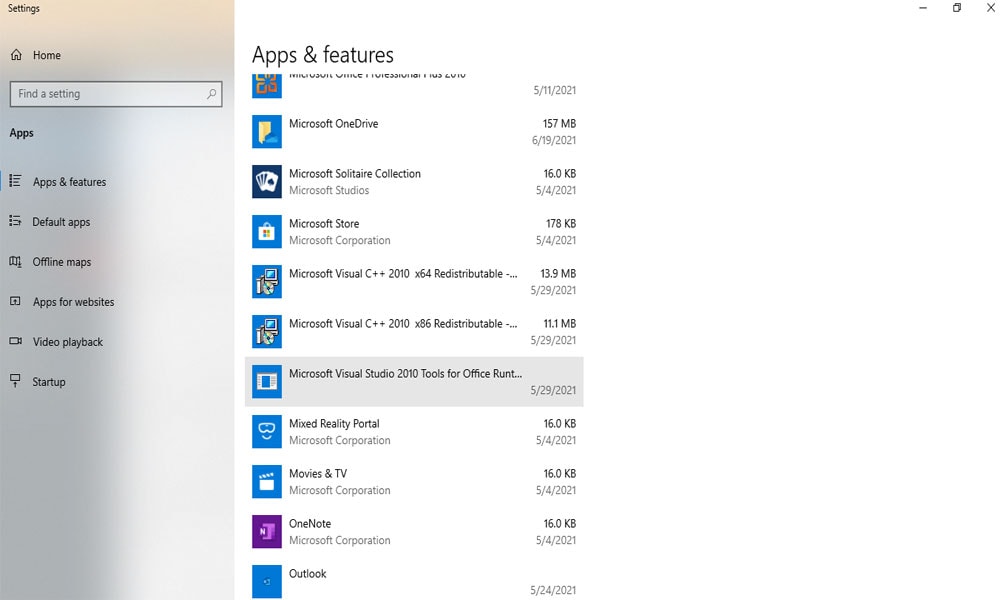Select Microsoft Solitaire Collection app name
Image resolution: width=1000 pixels, height=600 pixels.
pyautogui.click(x=355, y=173)
